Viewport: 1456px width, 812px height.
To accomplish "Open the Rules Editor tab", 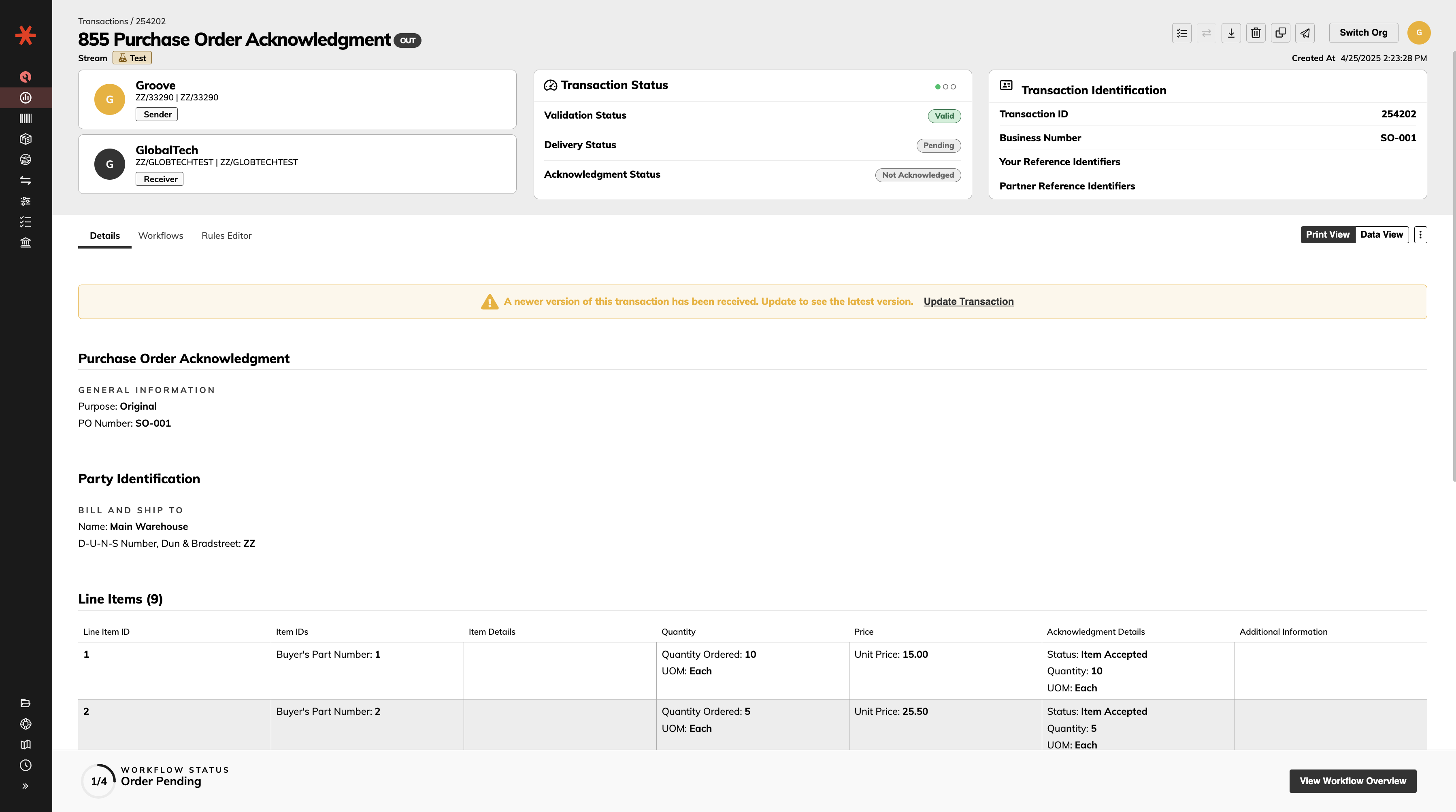I will tap(226, 236).
